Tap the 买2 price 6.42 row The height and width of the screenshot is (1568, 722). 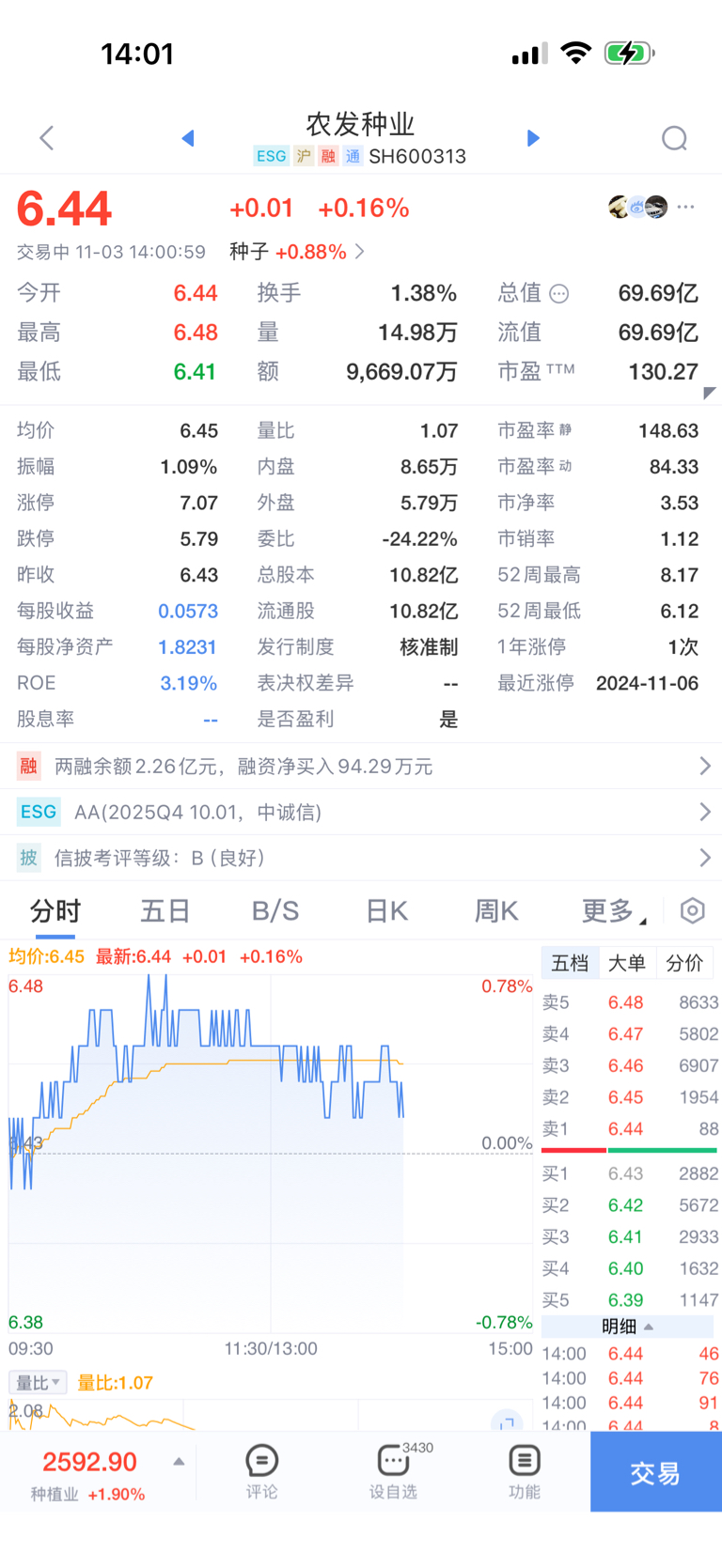click(x=630, y=1205)
